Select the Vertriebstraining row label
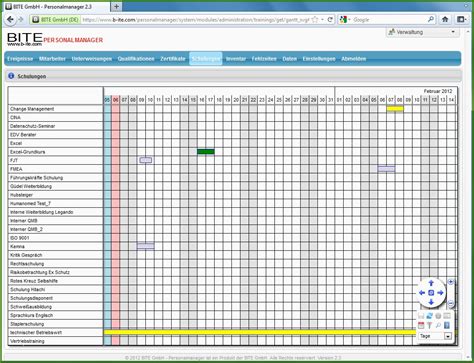The width and height of the screenshot is (474, 363). (27, 341)
